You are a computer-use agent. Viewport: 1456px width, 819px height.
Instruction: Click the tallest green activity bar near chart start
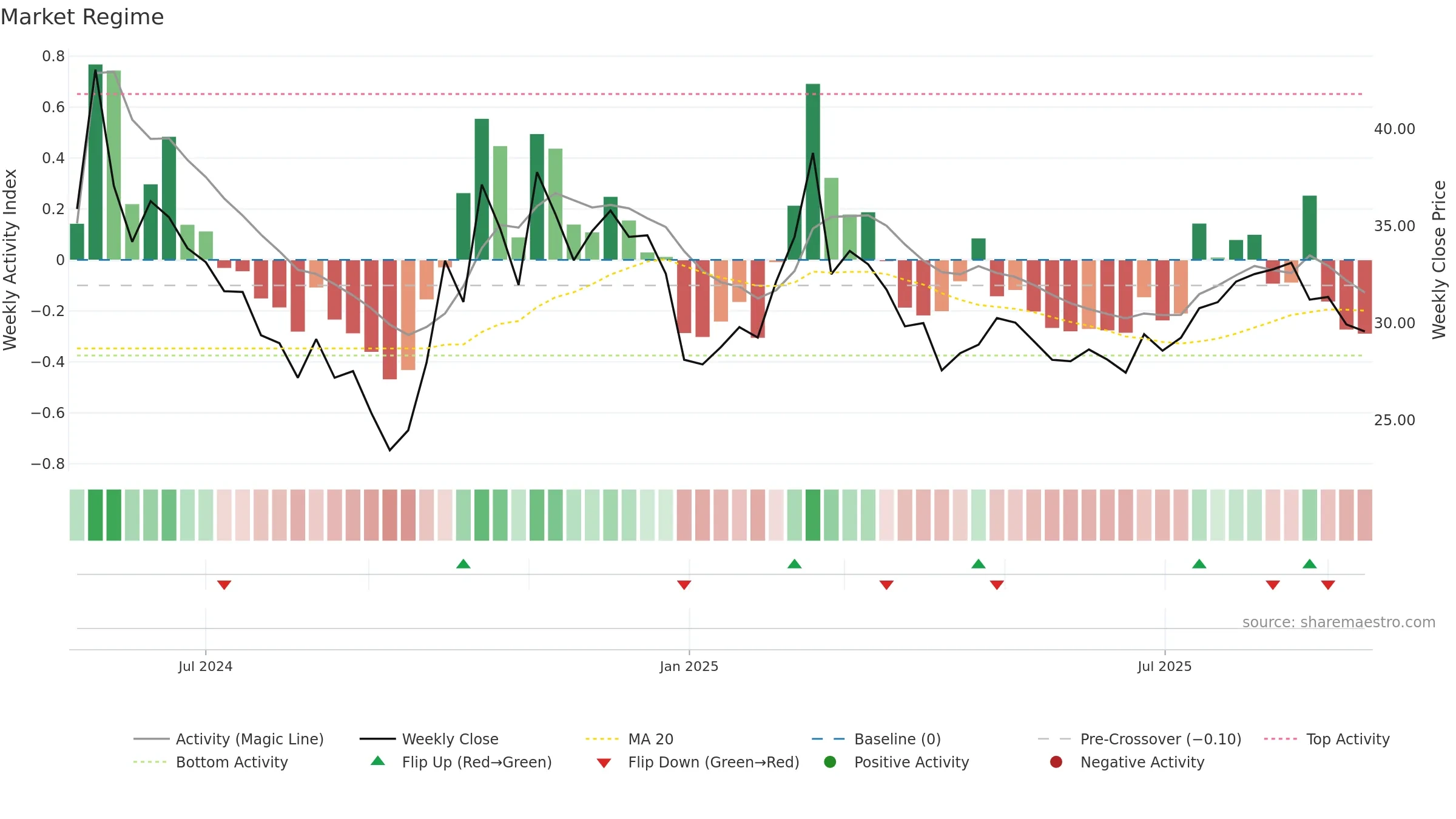95,162
